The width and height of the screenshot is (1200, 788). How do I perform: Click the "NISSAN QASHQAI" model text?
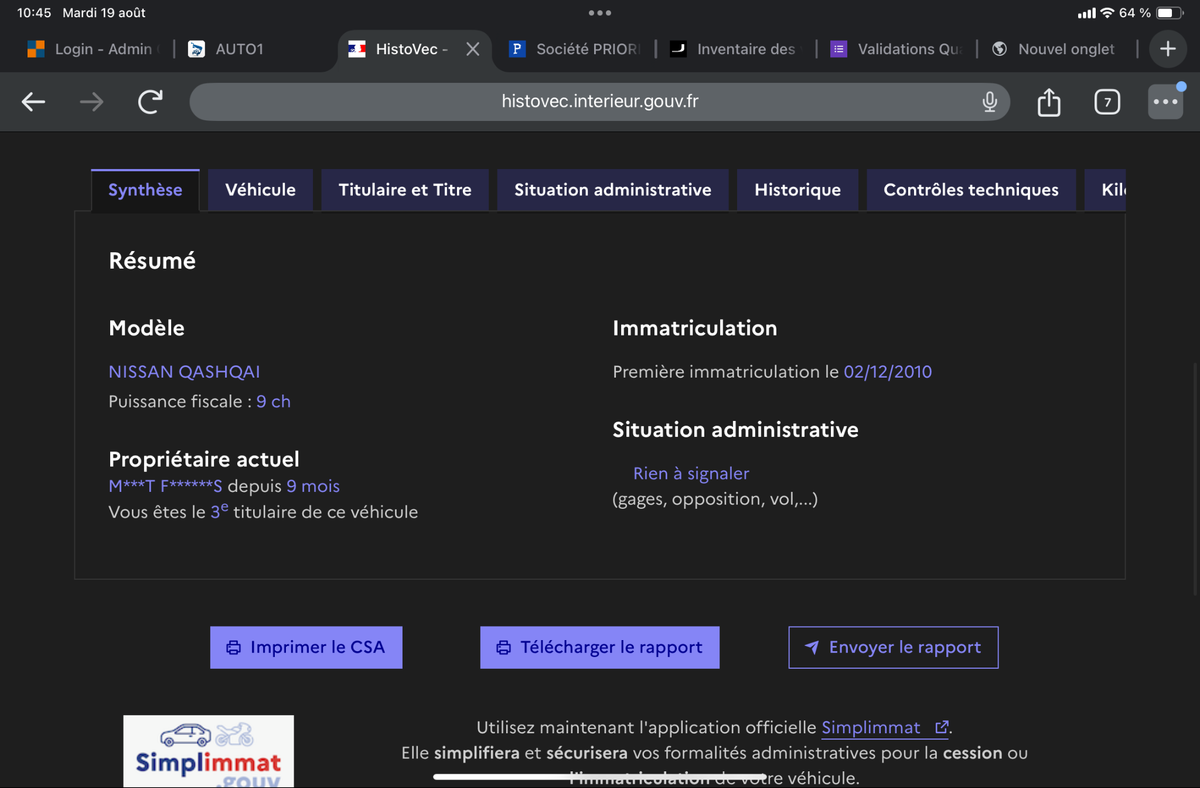(x=184, y=372)
